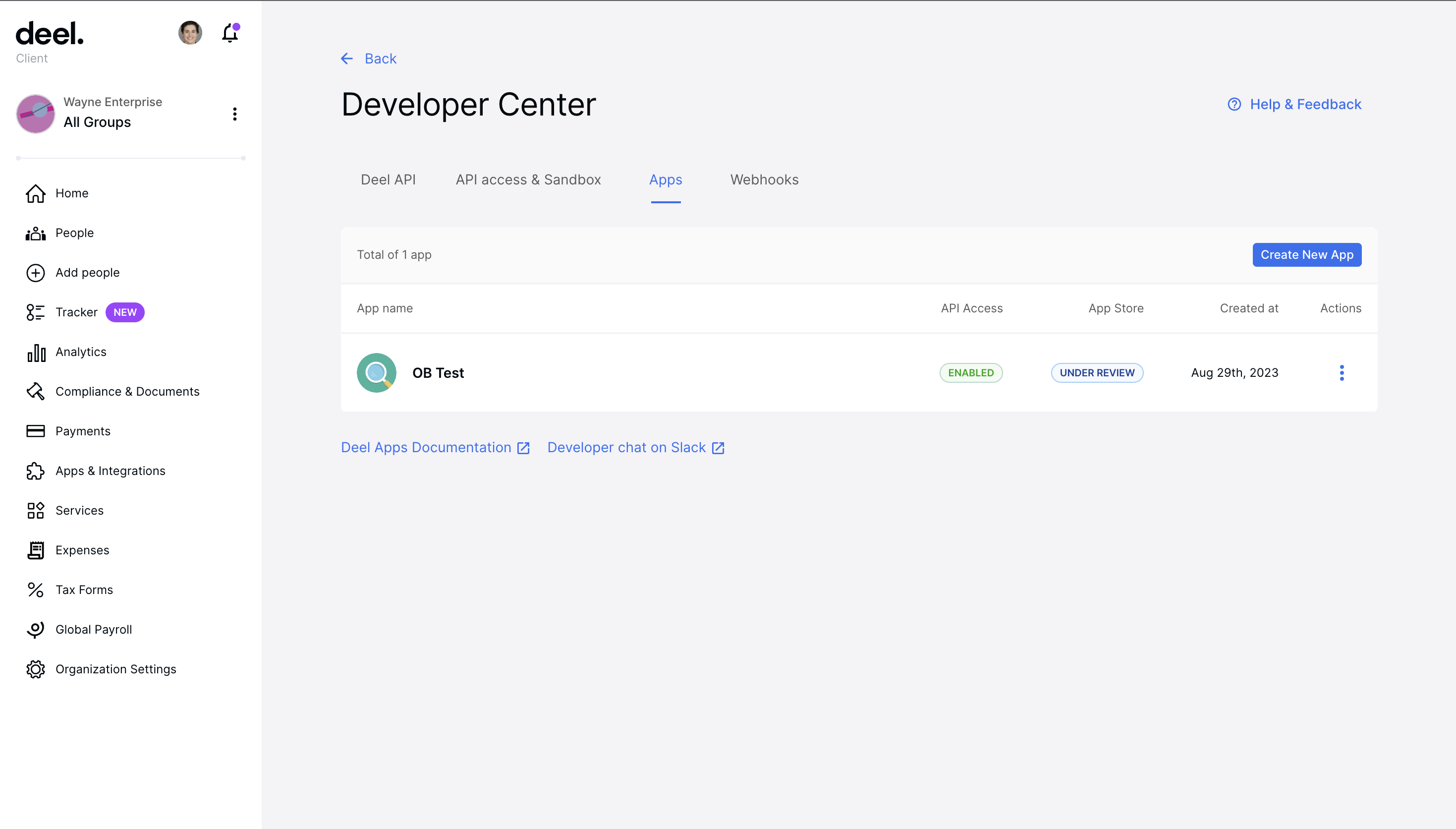
Task: Click the Home house icon
Action: 35,193
